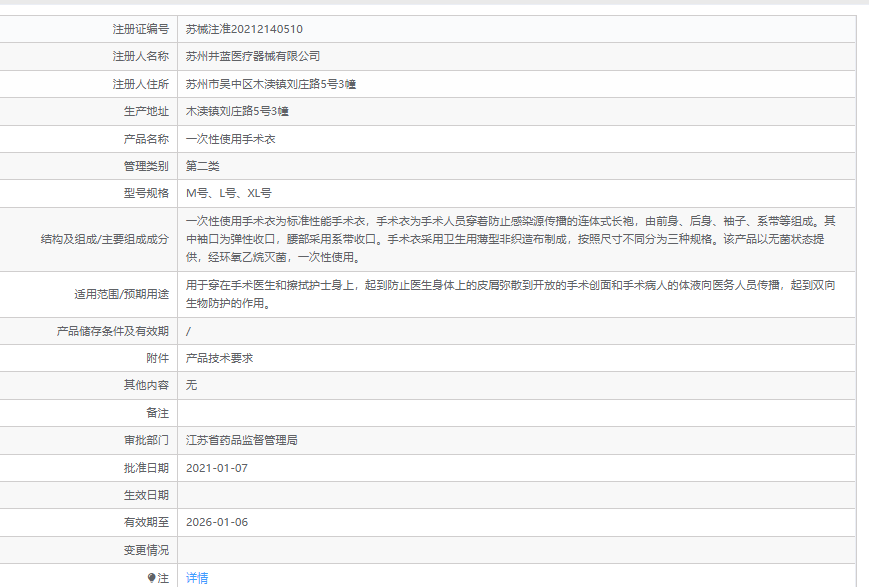Click the 生产地址 label
Image resolution: width=869 pixels, height=587 pixels.
click(146, 111)
